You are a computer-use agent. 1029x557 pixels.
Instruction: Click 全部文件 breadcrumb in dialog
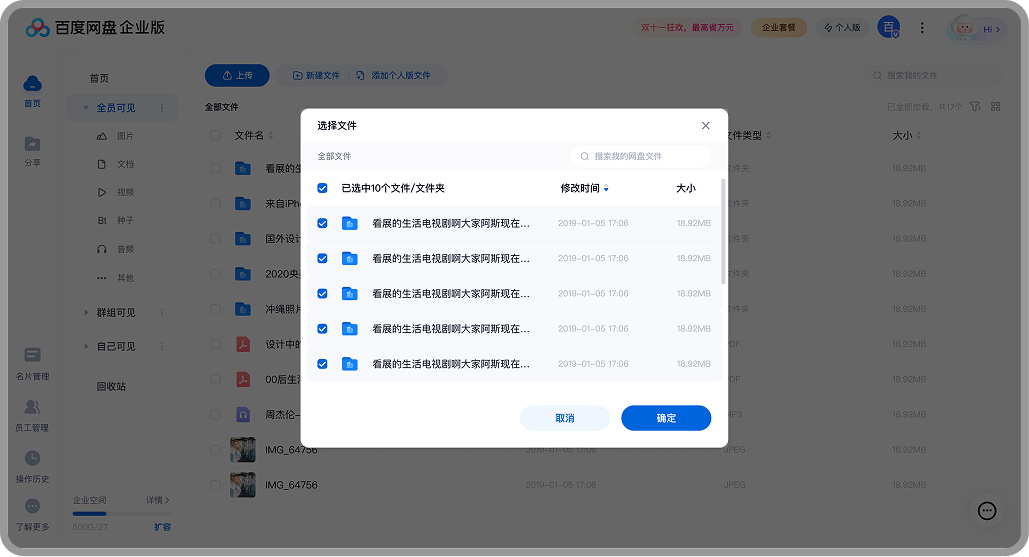click(x=334, y=156)
